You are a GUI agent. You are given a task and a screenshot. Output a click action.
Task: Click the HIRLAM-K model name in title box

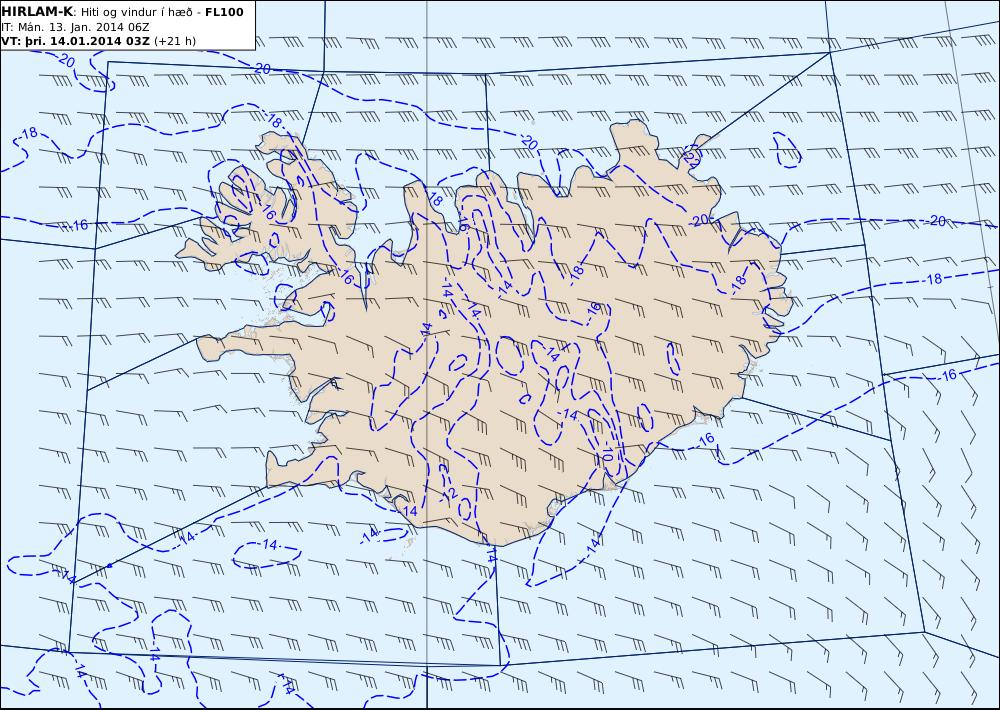tap(38, 11)
